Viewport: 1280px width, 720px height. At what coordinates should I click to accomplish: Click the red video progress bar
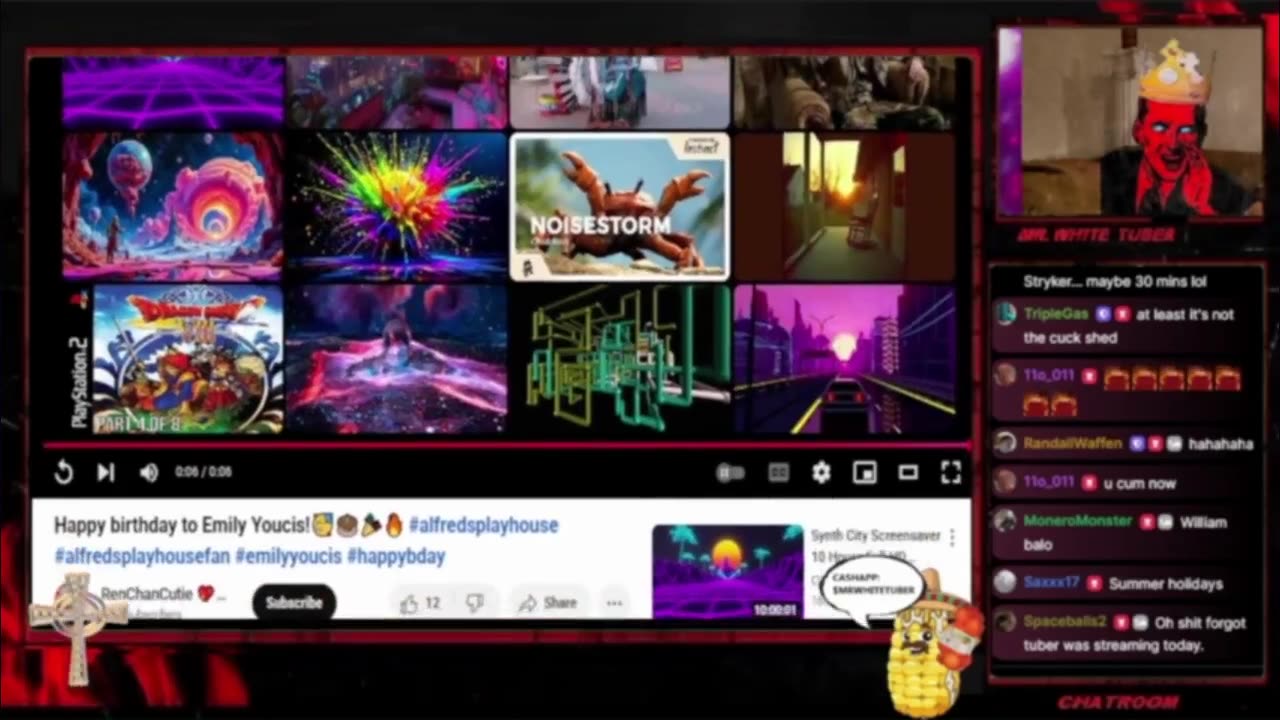(505, 446)
